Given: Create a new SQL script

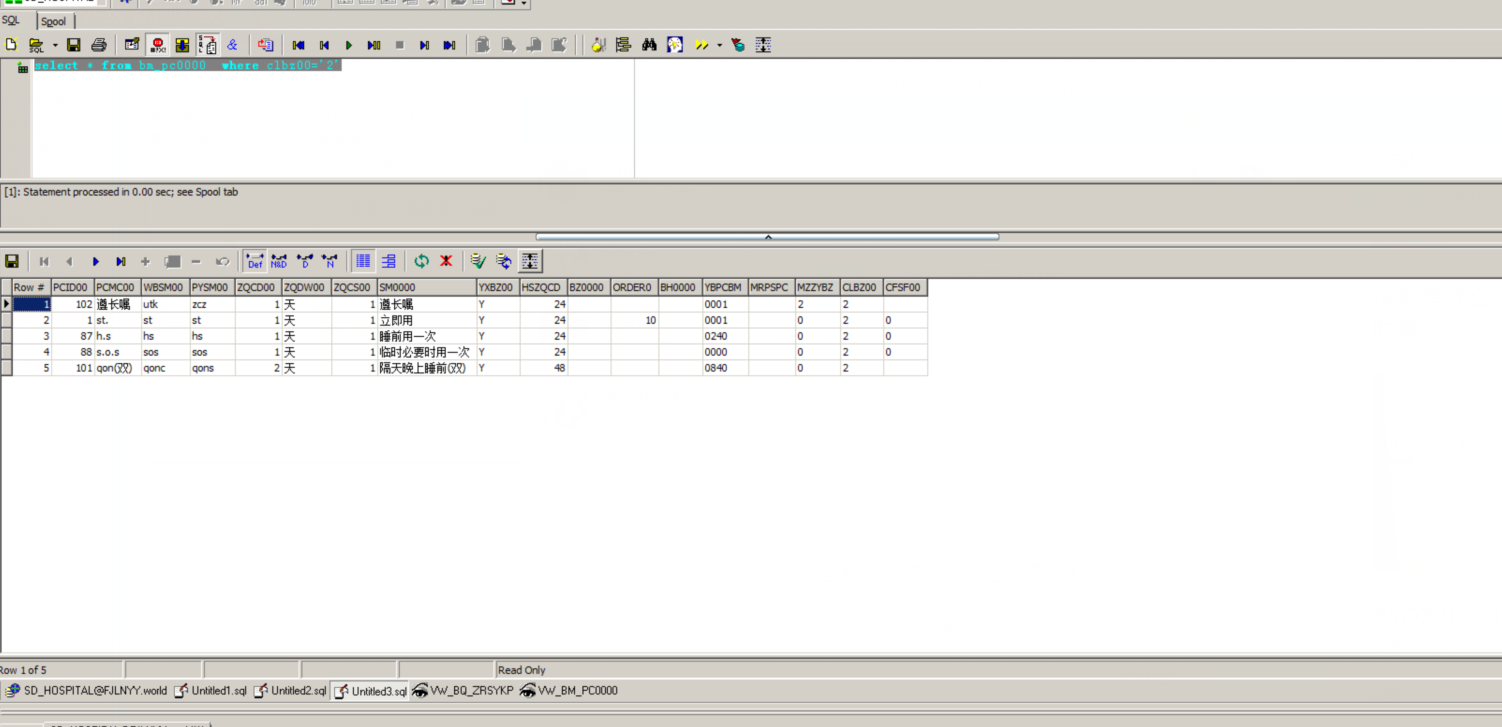Looking at the screenshot, I should 11,45.
